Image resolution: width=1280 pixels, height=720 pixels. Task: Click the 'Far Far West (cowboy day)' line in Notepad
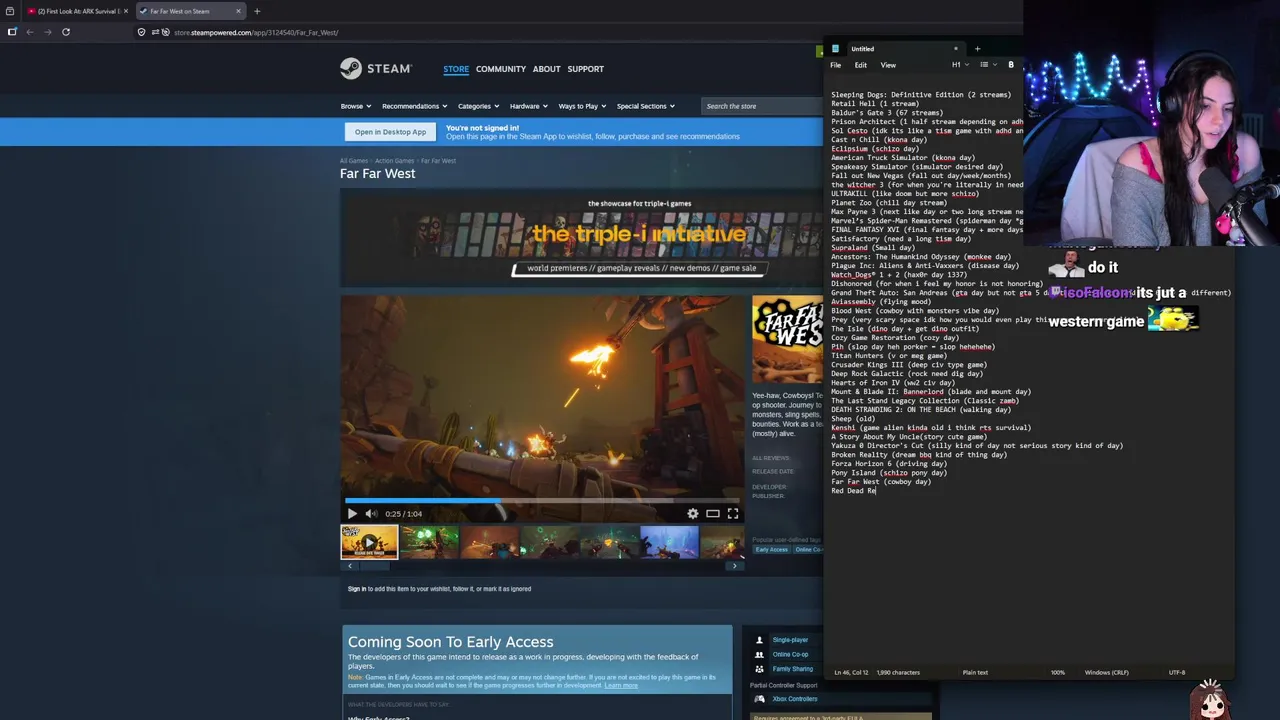pyautogui.click(x=881, y=482)
